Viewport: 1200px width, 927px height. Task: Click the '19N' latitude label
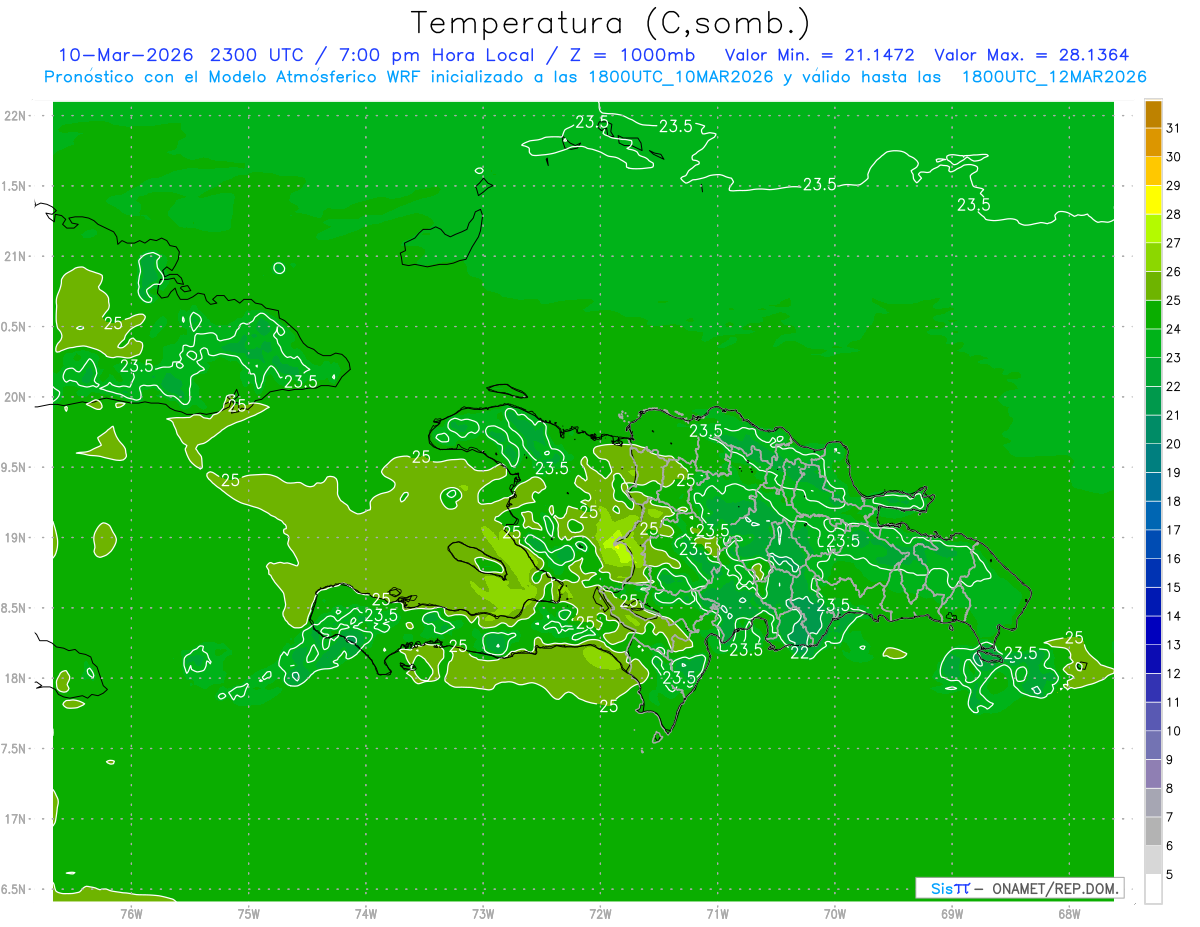pos(16,538)
